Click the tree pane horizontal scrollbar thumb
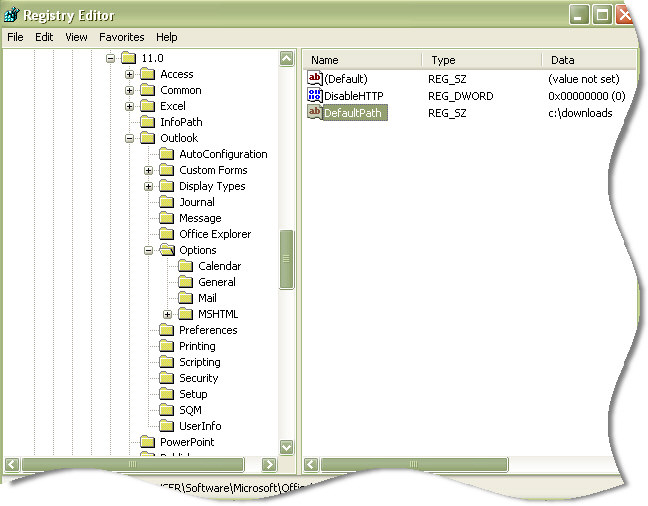Screen dimensions: 648x506 coord(133,465)
